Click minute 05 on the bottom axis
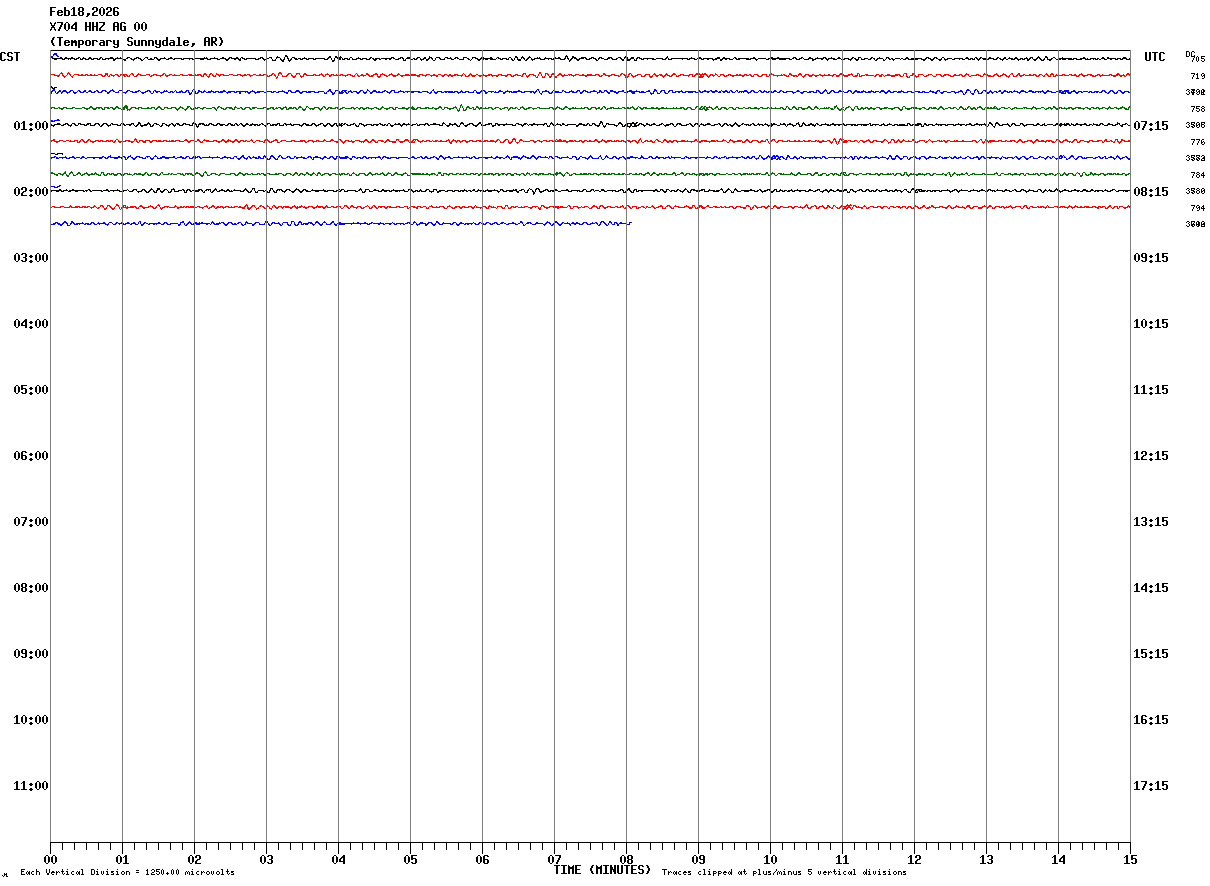The width and height of the screenshot is (1210, 886). coord(410,859)
